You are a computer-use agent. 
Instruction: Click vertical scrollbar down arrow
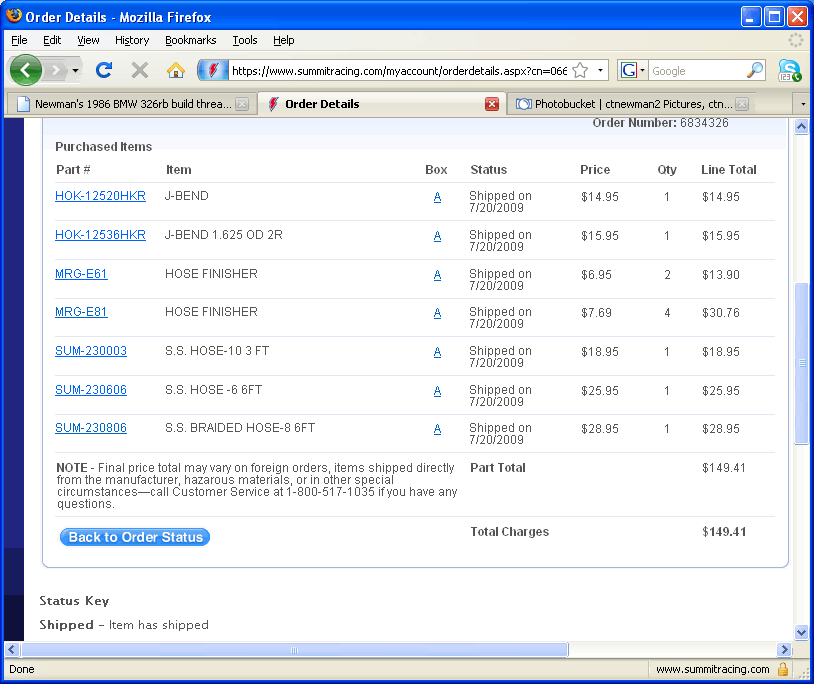point(801,632)
